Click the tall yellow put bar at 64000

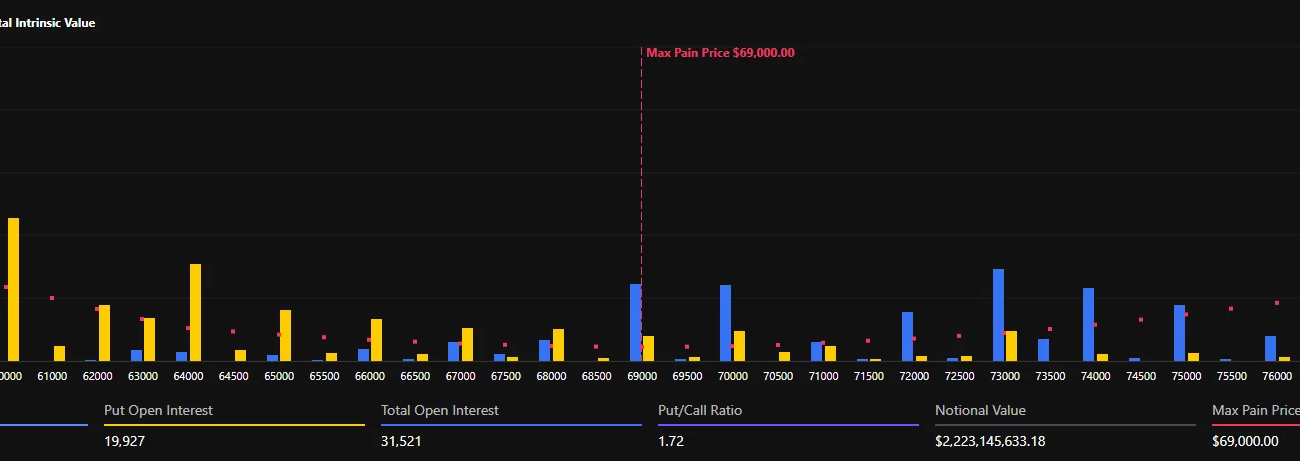pyautogui.click(x=195, y=312)
